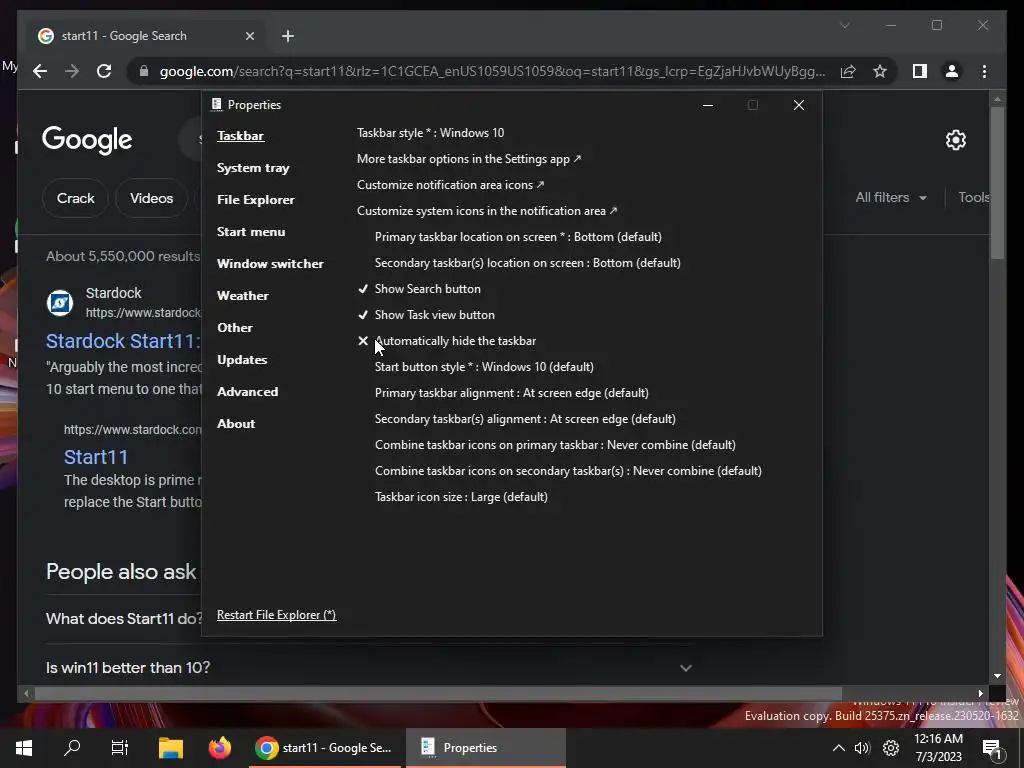Switch to Properties taskbar button
The width and height of the screenshot is (1024, 768).
click(485, 748)
